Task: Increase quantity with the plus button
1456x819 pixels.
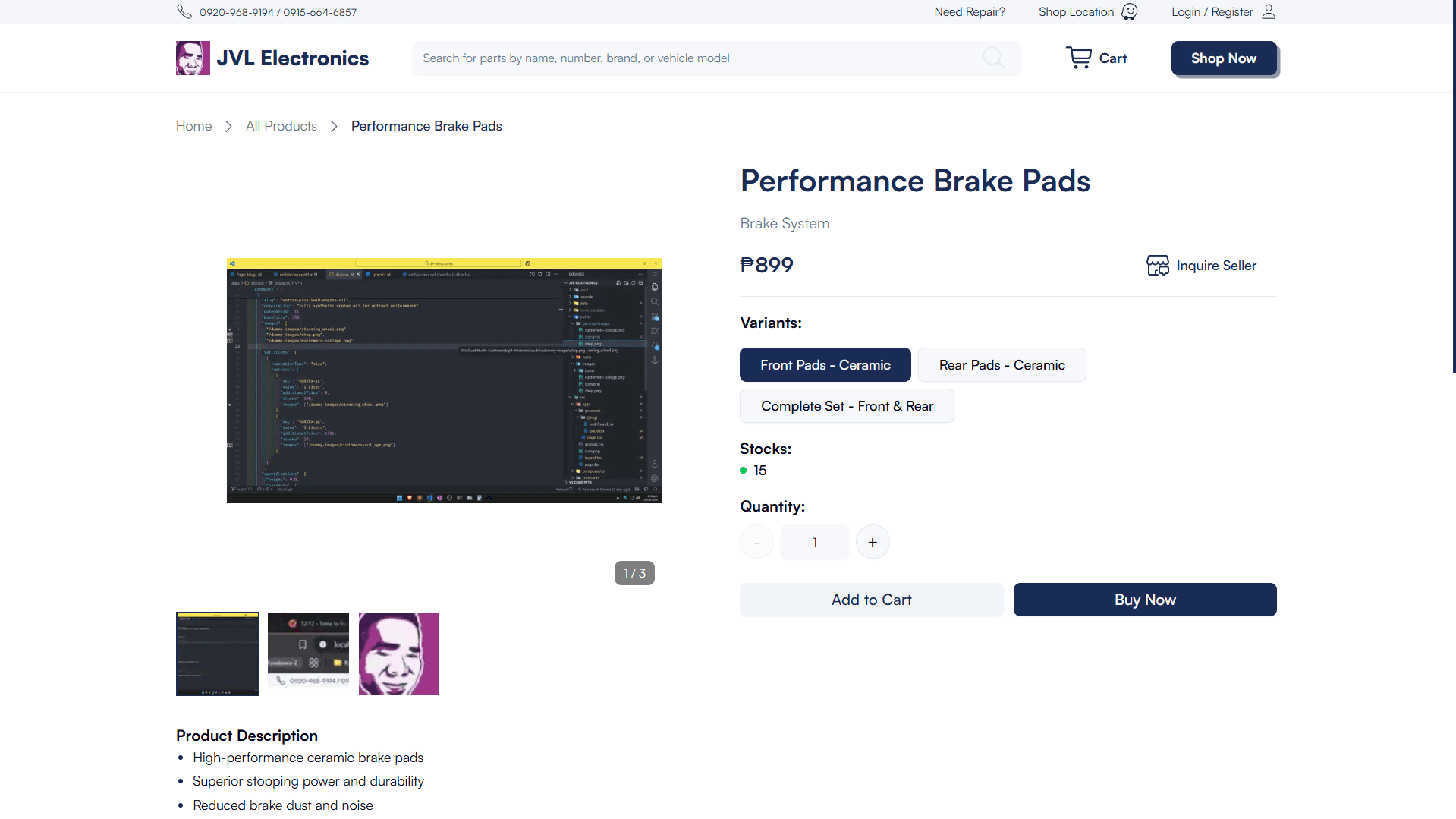Action: pyautogui.click(x=873, y=541)
